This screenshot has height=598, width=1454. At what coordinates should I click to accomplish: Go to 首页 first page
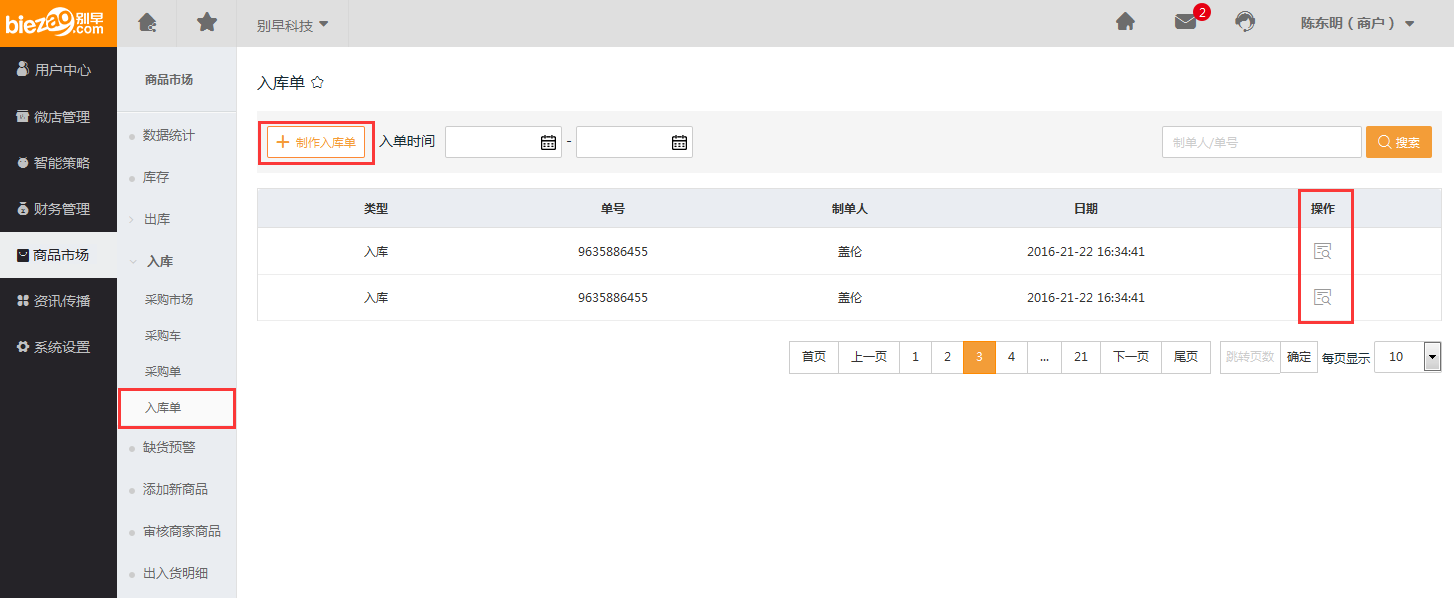814,357
